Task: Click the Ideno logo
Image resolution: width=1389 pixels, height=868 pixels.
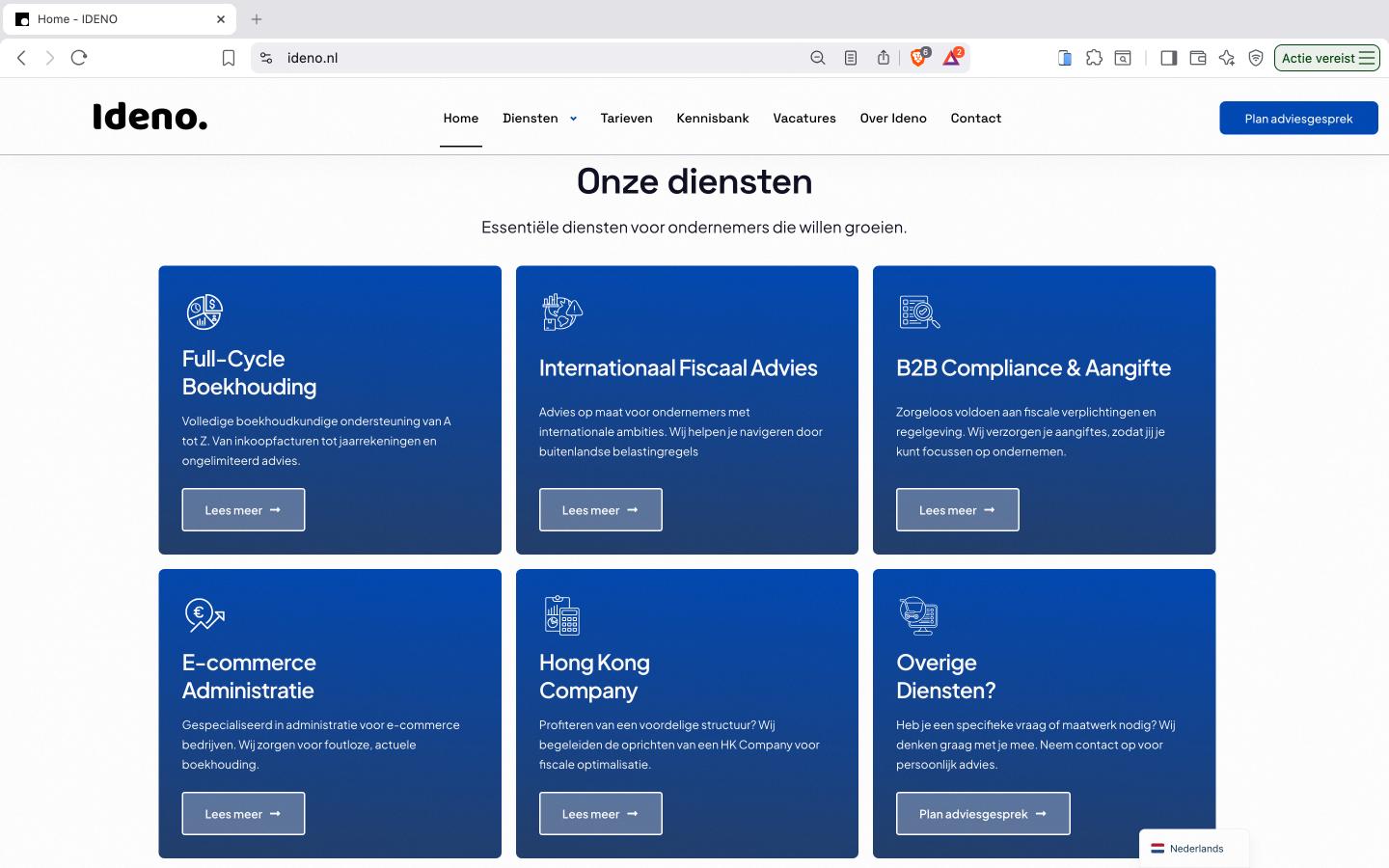Action: tap(150, 117)
